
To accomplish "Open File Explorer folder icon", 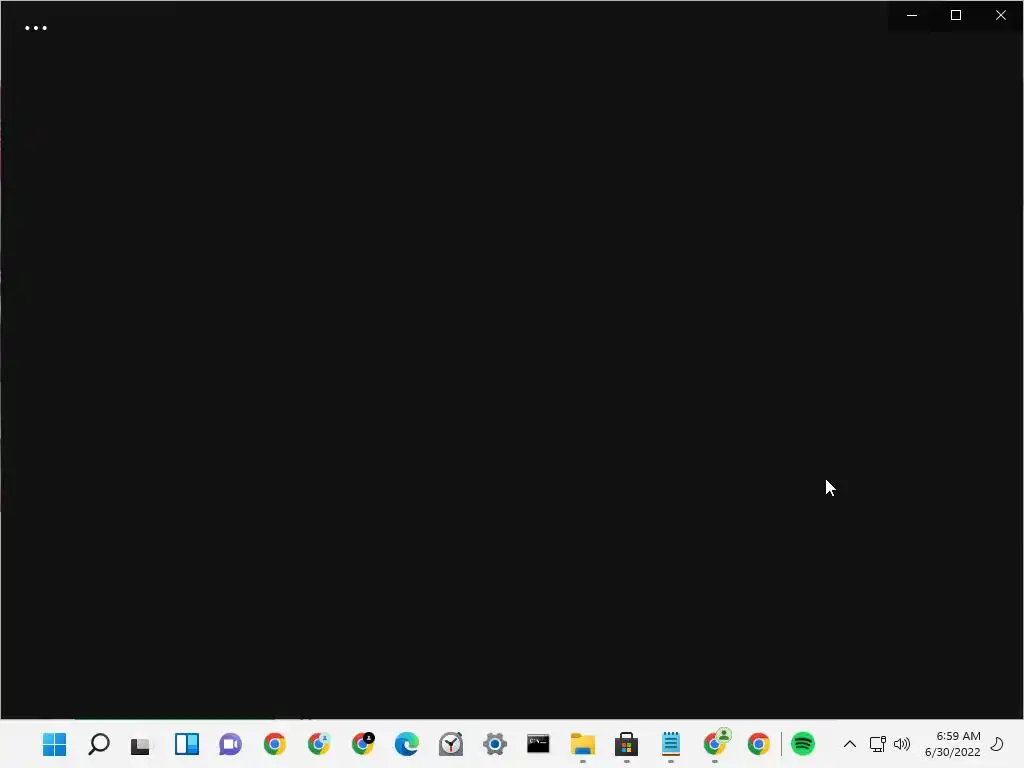I will click(583, 744).
